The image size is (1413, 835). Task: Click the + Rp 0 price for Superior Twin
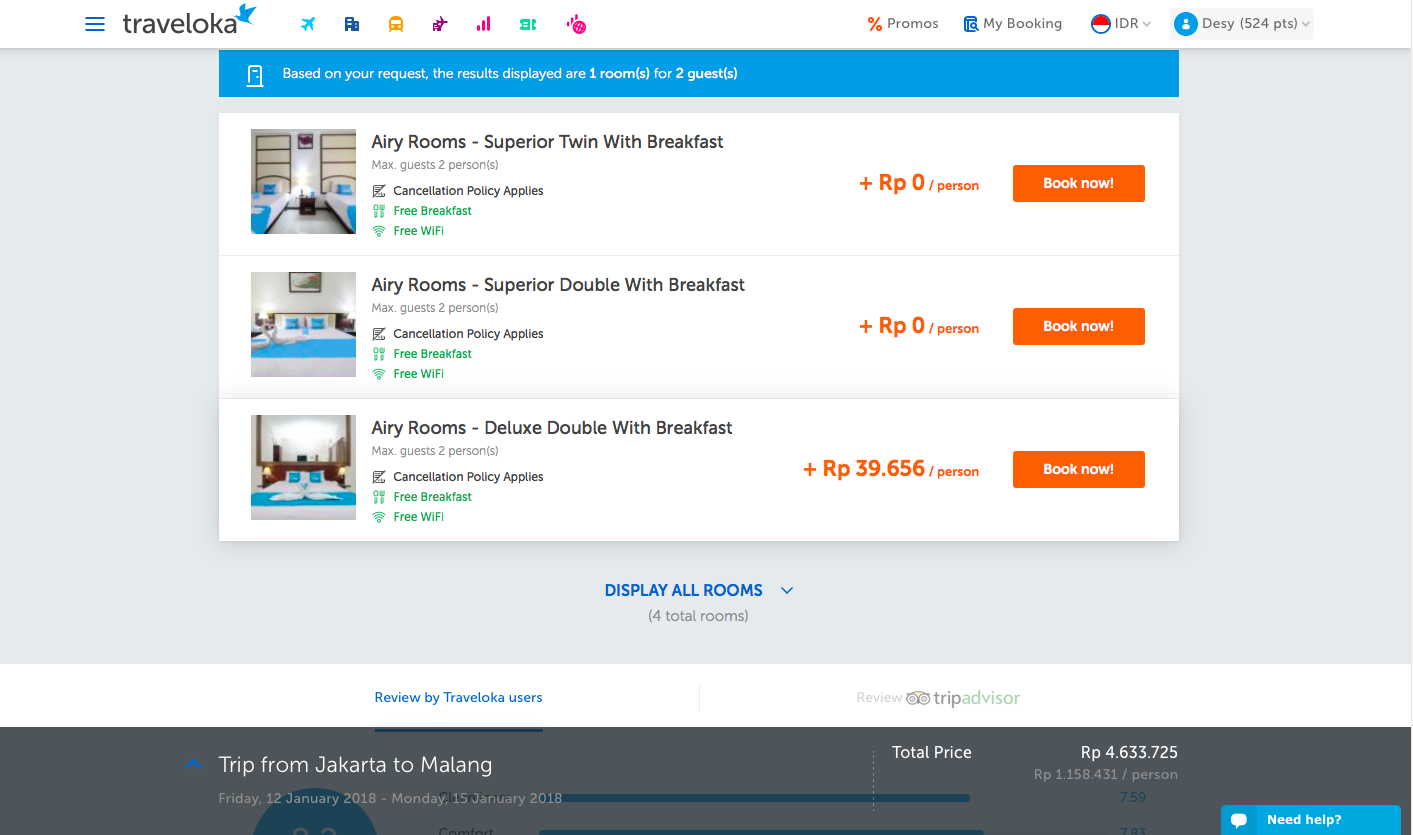point(919,183)
